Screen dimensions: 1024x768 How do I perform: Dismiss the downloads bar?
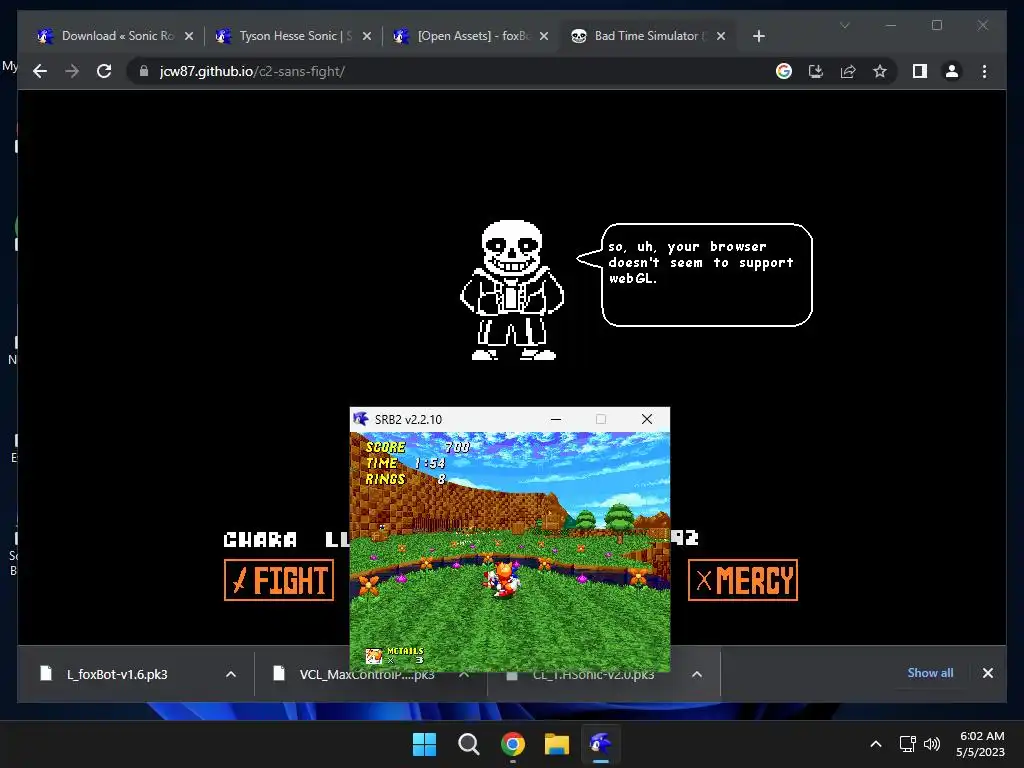coord(987,673)
